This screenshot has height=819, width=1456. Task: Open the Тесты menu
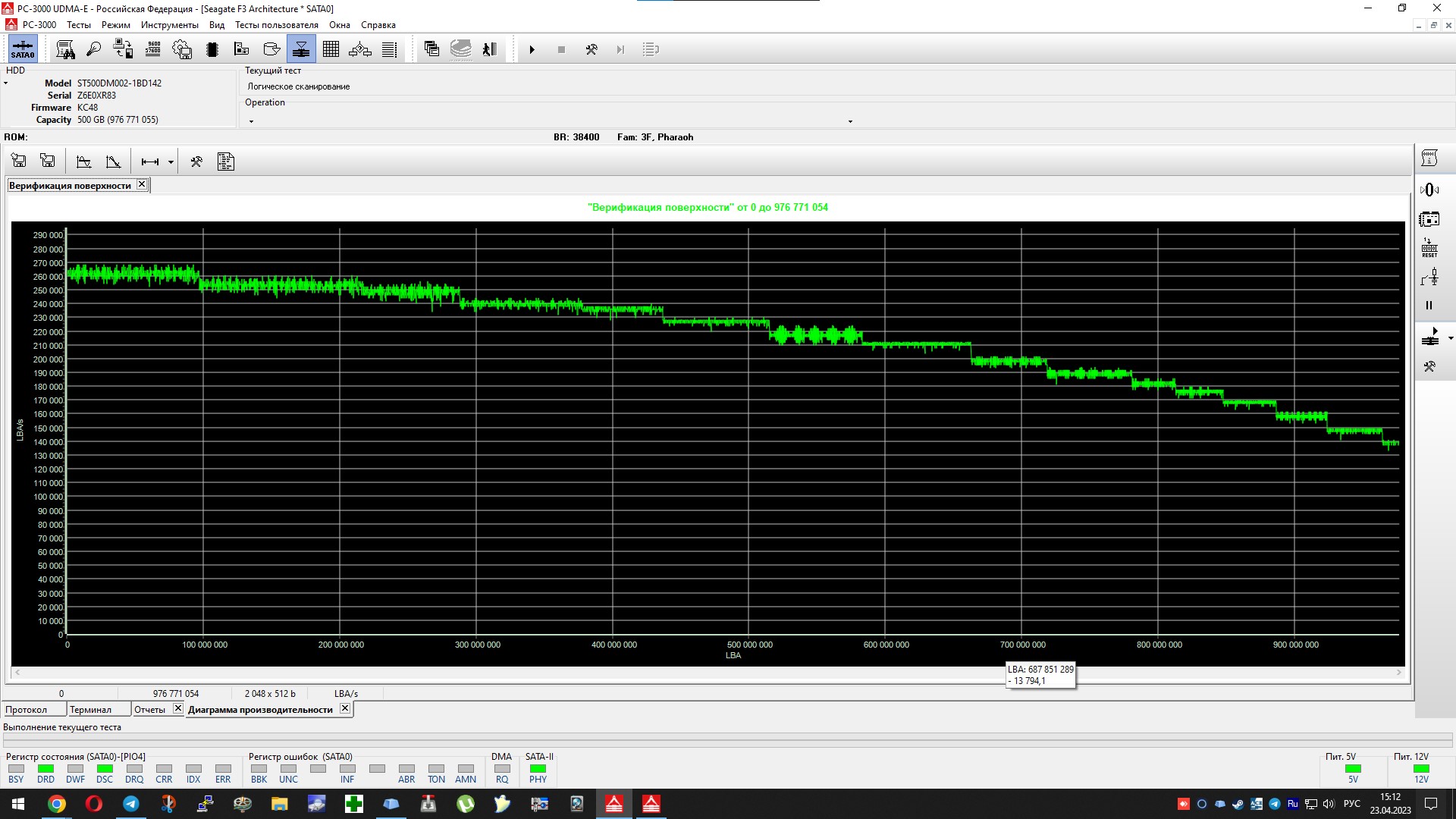[79, 25]
